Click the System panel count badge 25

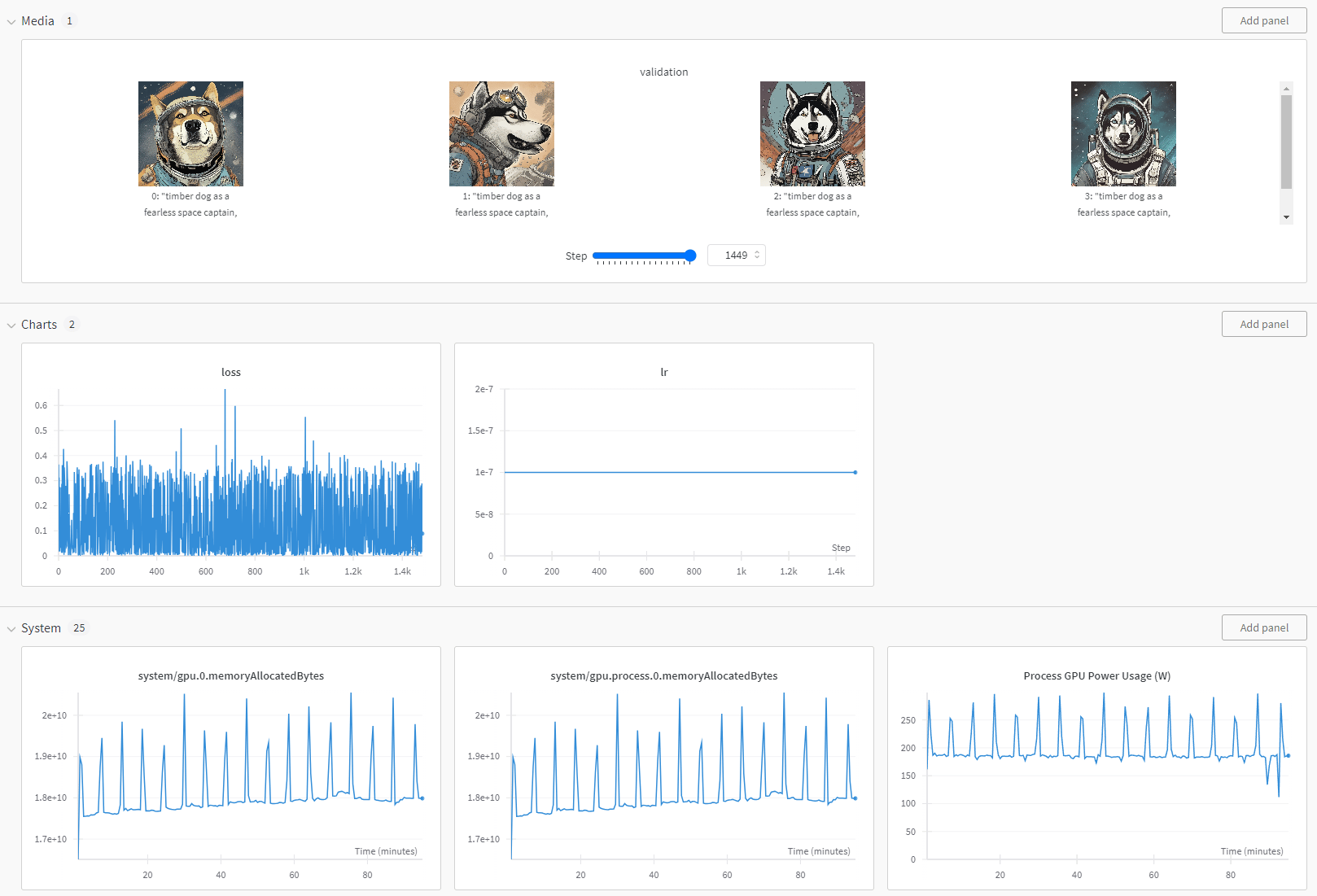79,628
